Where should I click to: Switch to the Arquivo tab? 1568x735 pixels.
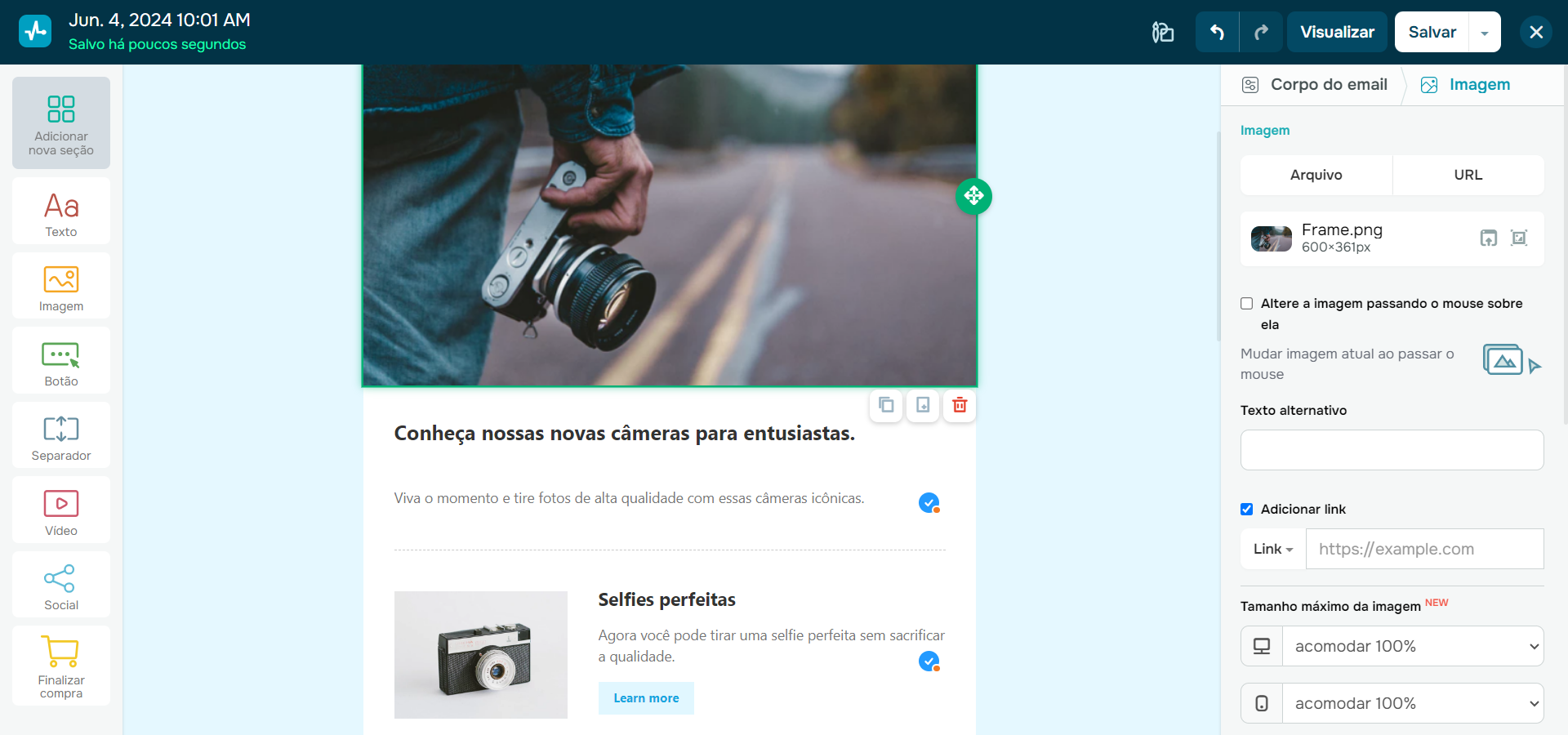tap(1316, 175)
